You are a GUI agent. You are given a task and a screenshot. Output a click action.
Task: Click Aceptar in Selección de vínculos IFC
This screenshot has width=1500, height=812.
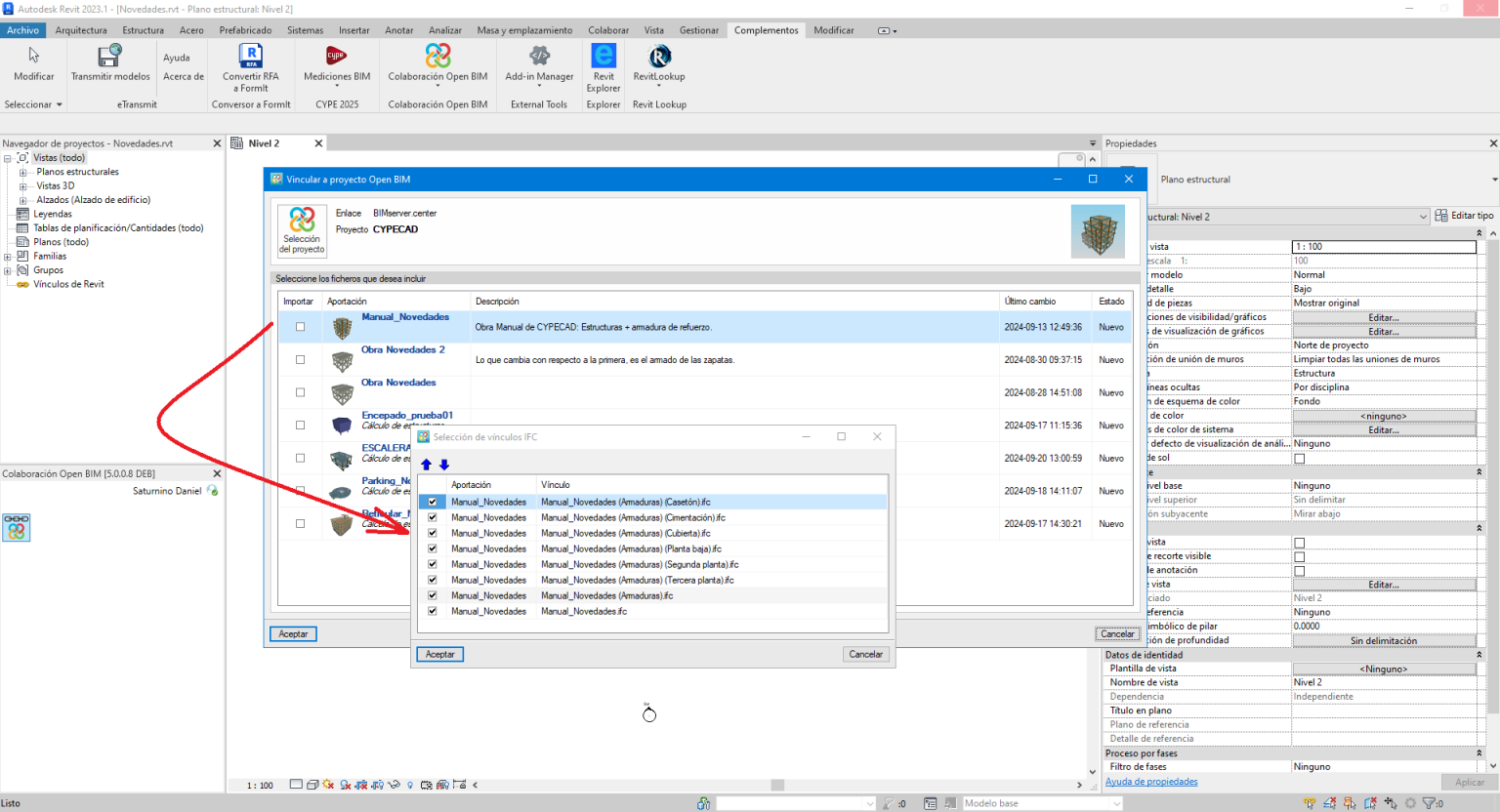pyautogui.click(x=440, y=654)
